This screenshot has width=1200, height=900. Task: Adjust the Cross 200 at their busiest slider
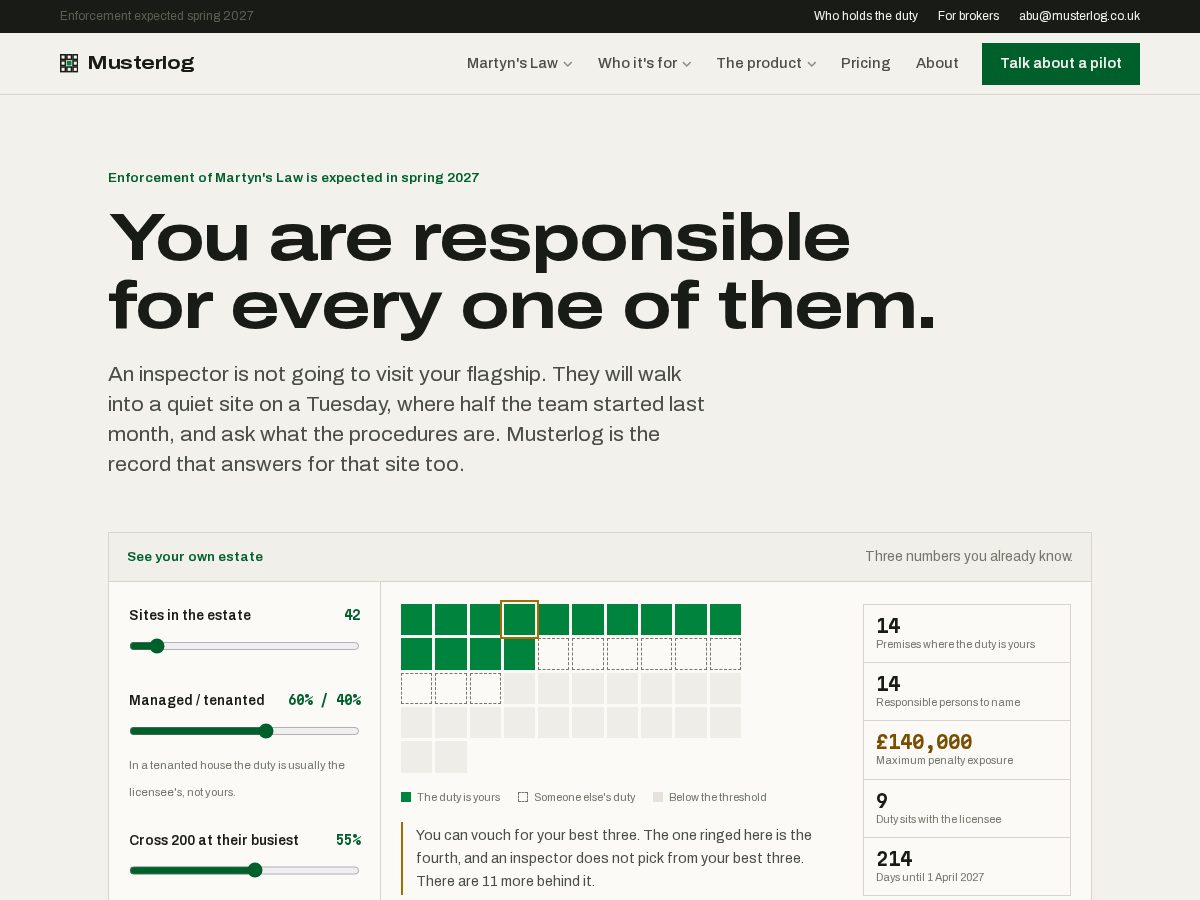tap(244, 870)
